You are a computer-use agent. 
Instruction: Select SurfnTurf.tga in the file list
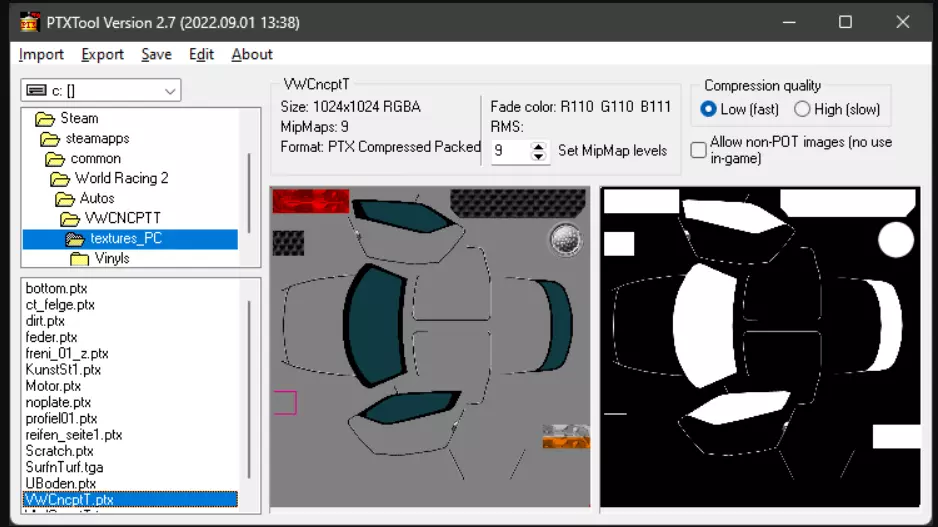pyautogui.click(x=64, y=467)
